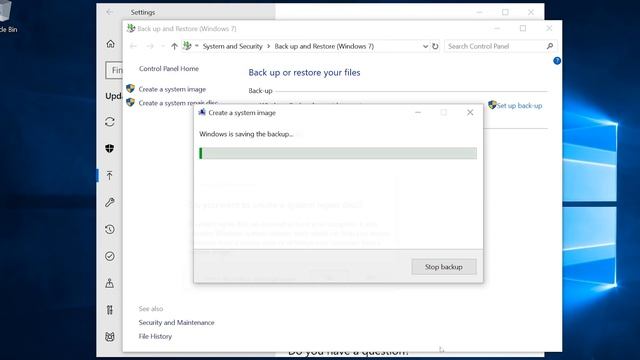Click recent locations dropdown arrow

(x=163, y=46)
